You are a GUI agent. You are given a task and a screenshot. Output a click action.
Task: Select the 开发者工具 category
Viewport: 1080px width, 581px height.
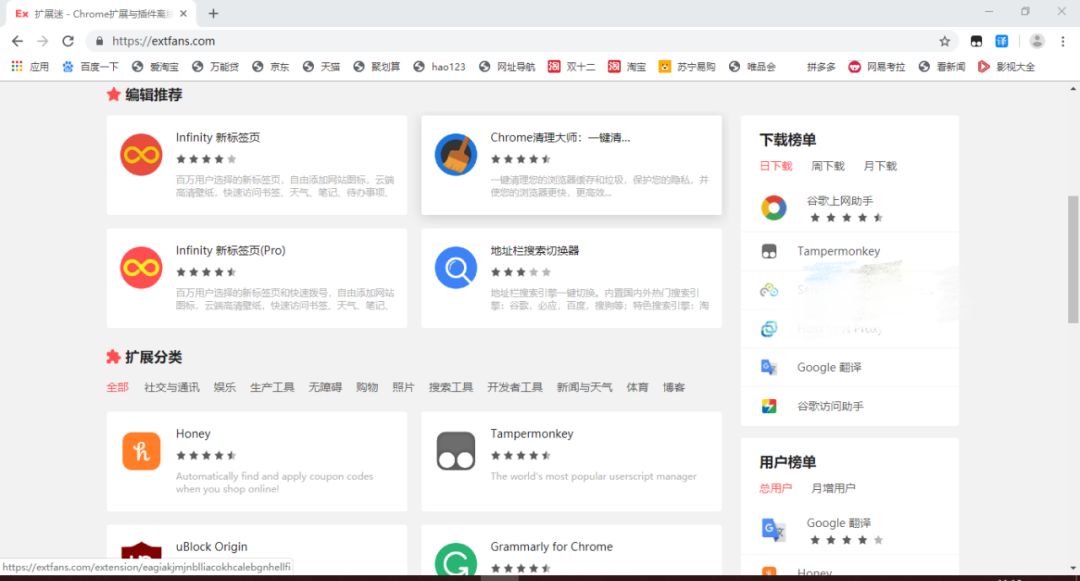pyautogui.click(x=515, y=387)
